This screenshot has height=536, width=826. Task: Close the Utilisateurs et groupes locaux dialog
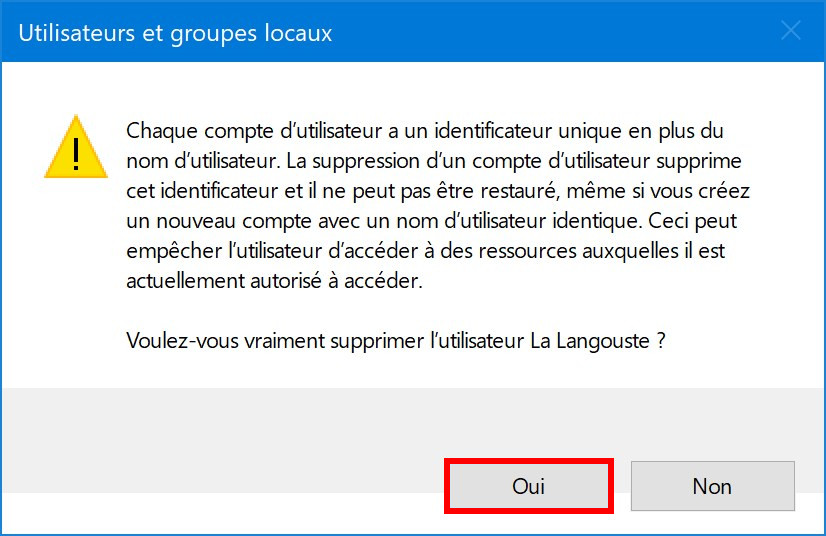pos(791,31)
